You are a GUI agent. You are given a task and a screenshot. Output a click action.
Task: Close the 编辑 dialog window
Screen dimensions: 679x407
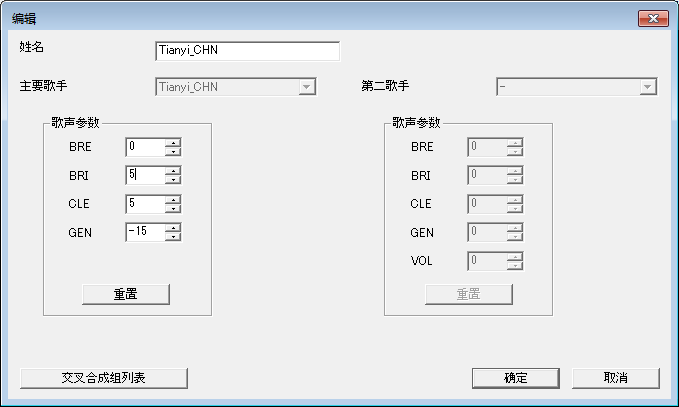click(653, 19)
